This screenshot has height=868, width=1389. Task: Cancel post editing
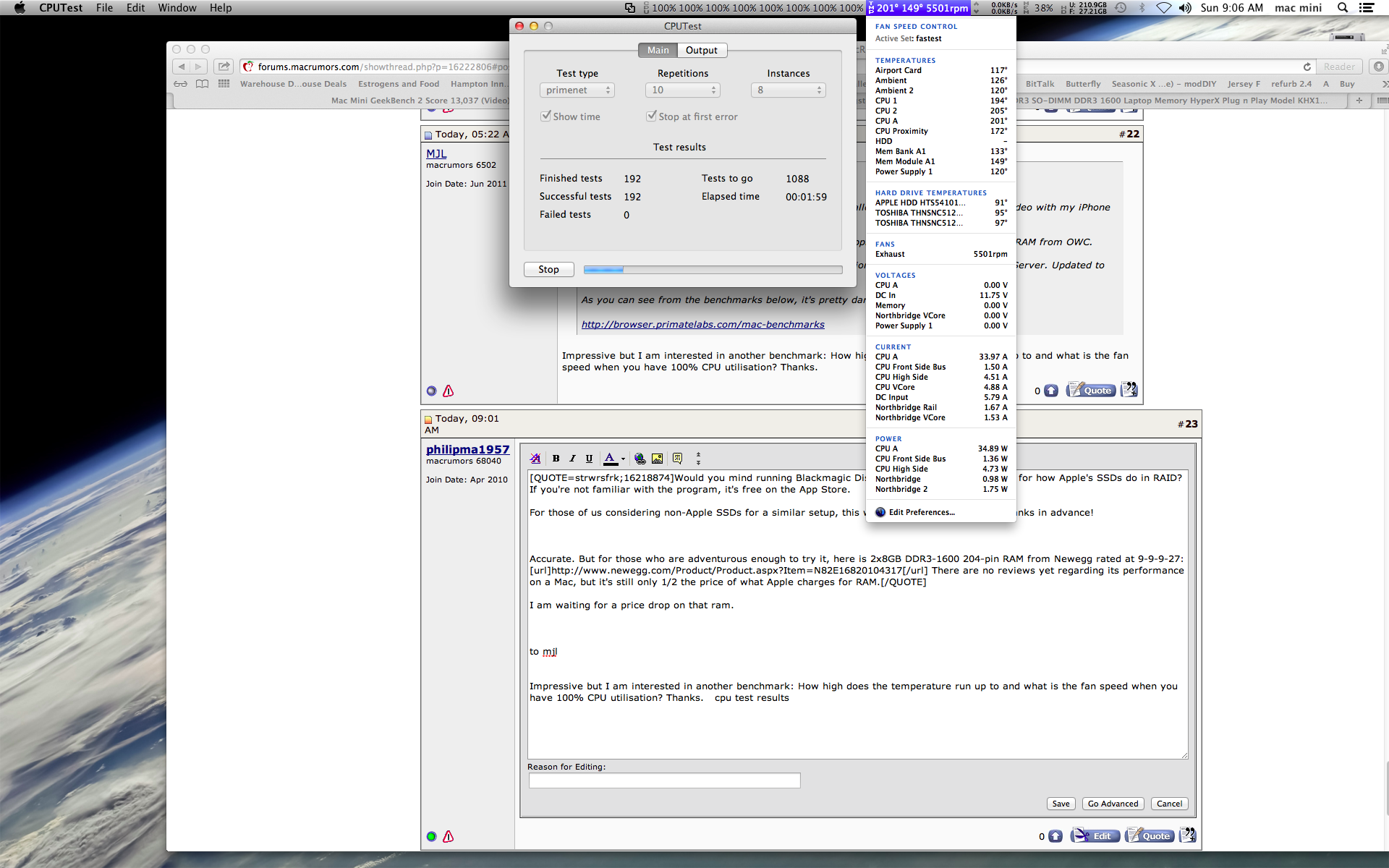(1169, 804)
